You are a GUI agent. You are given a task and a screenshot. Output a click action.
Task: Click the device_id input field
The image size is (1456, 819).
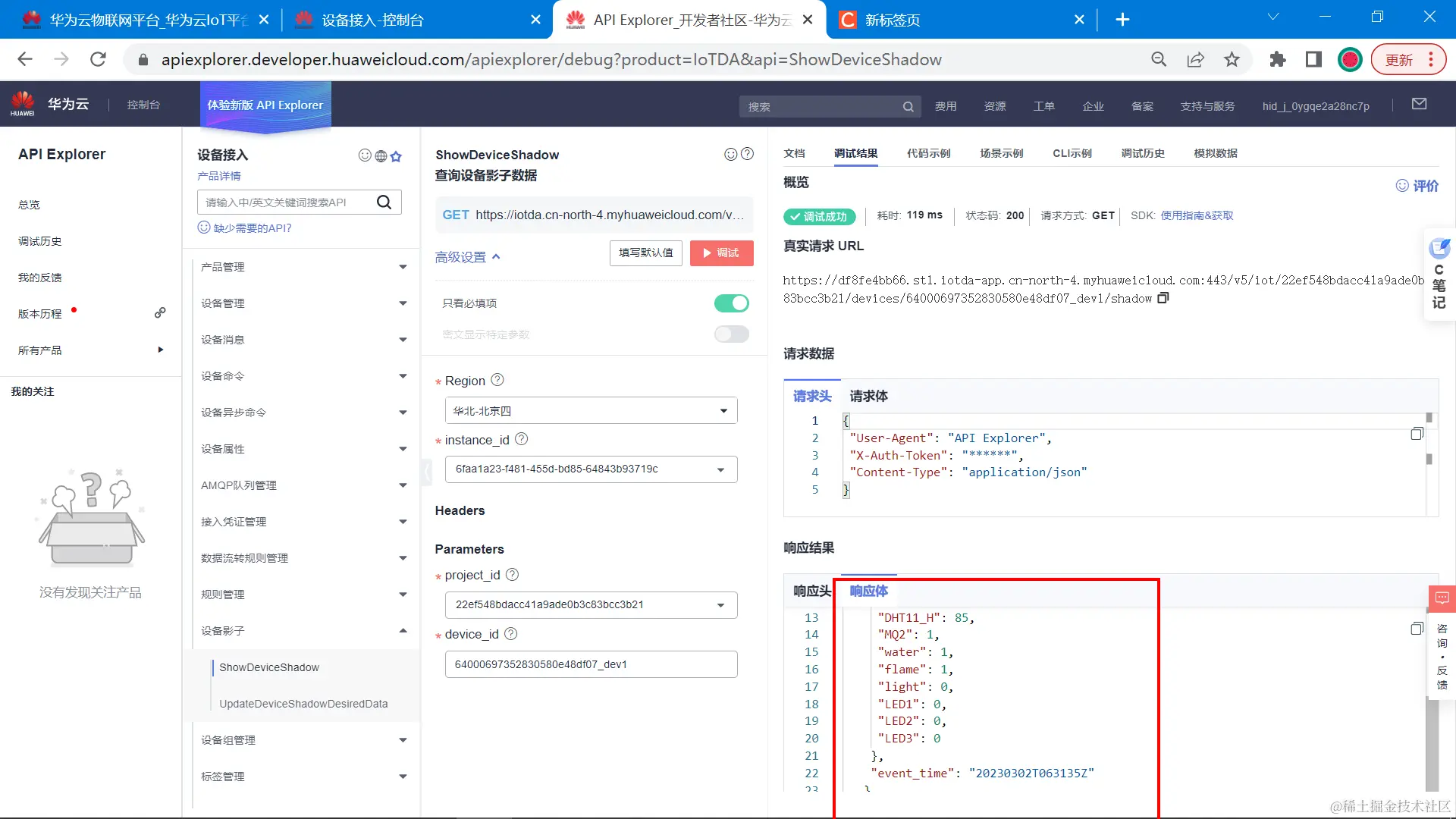[591, 664]
